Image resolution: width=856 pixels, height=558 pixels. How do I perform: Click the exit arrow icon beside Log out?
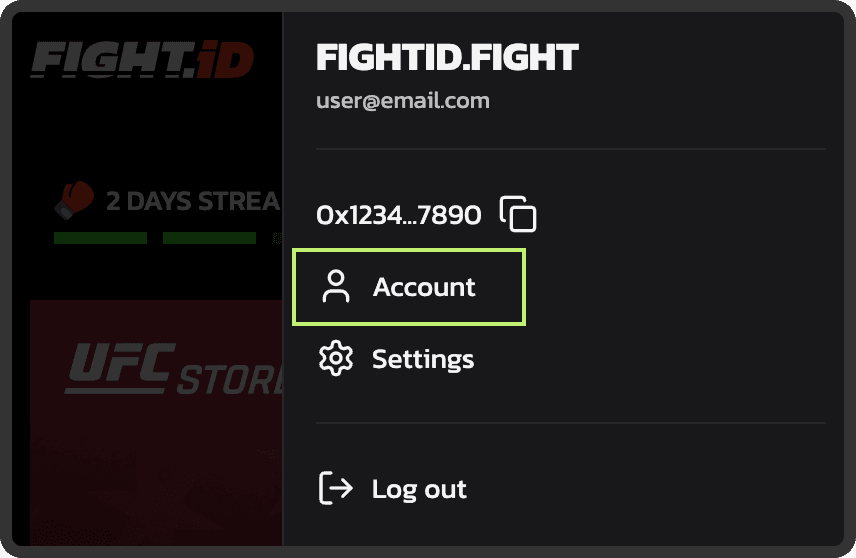tap(335, 489)
